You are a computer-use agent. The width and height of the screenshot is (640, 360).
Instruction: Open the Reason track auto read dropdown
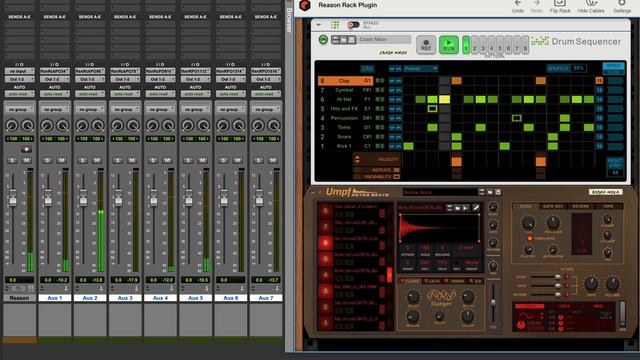20,94
